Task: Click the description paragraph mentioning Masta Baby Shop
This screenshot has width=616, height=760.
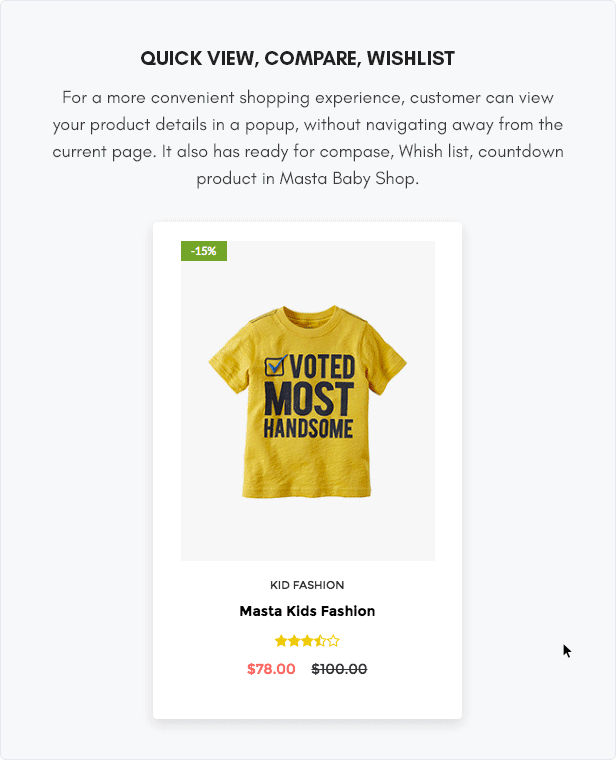Action: [308, 138]
